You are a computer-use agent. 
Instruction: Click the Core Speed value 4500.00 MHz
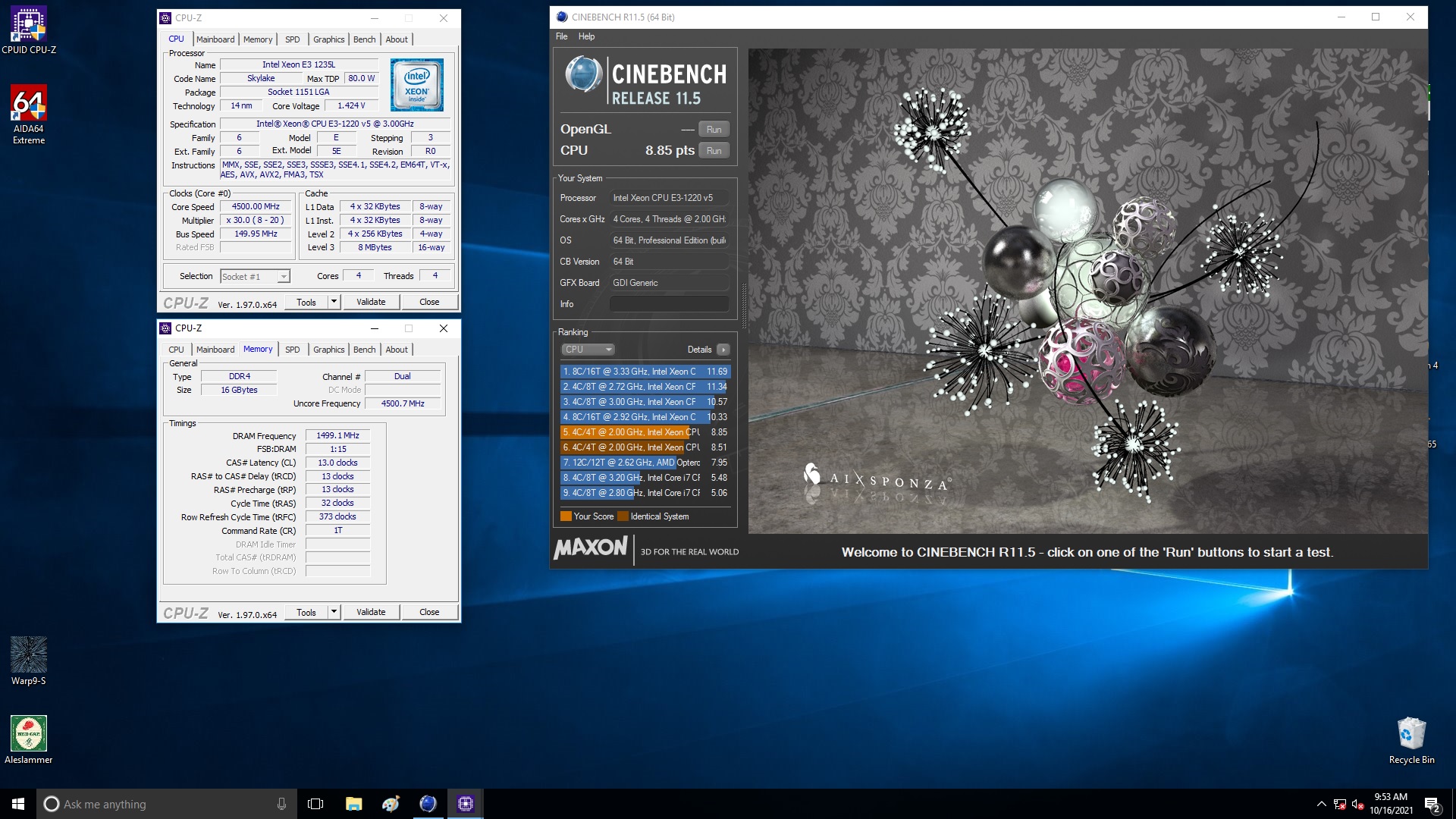256,206
